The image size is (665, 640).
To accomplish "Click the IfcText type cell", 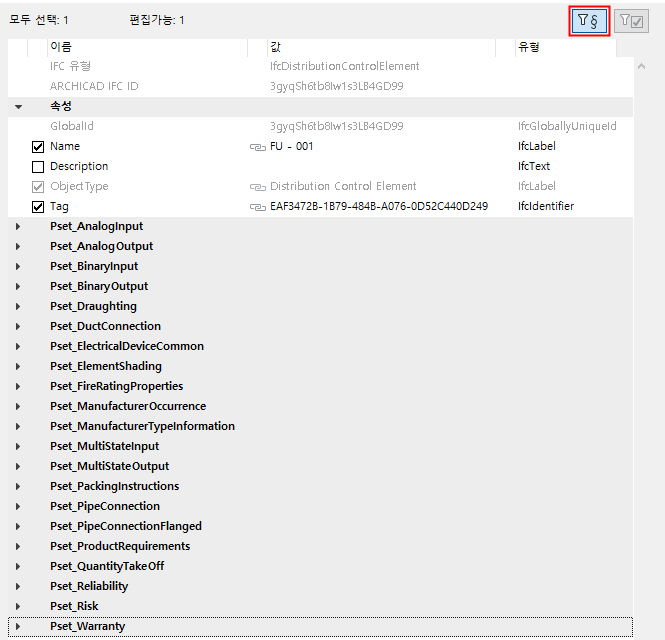I will [x=534, y=166].
